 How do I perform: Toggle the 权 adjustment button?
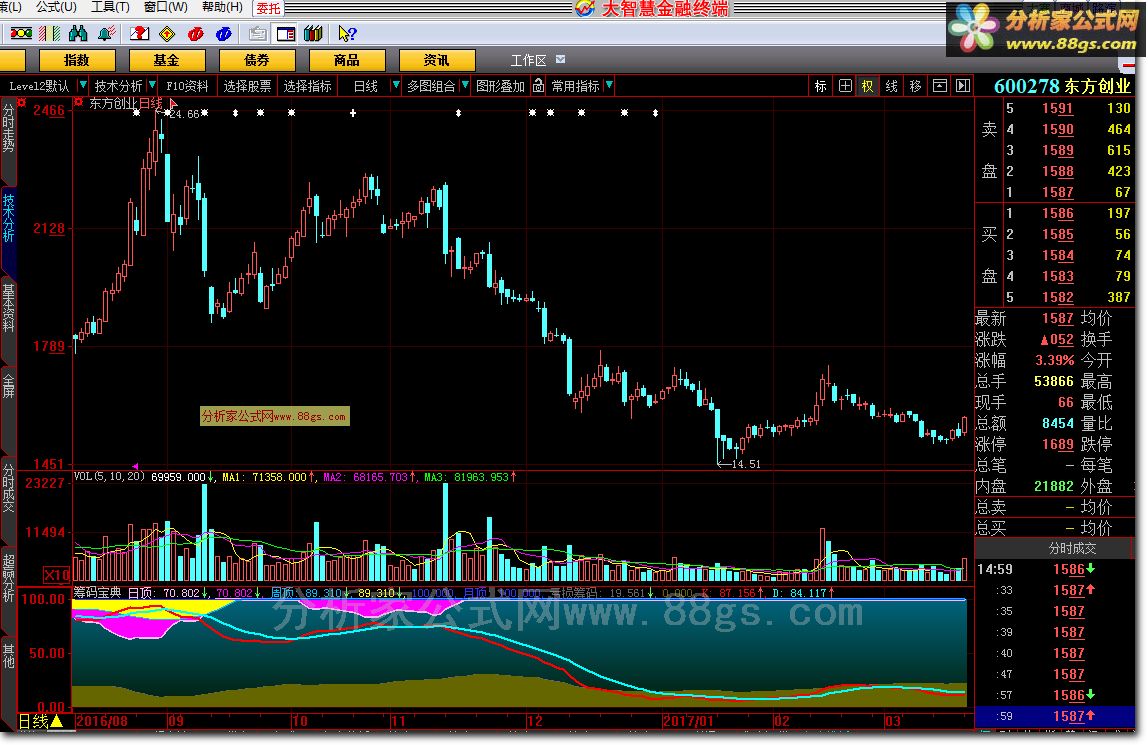point(868,86)
